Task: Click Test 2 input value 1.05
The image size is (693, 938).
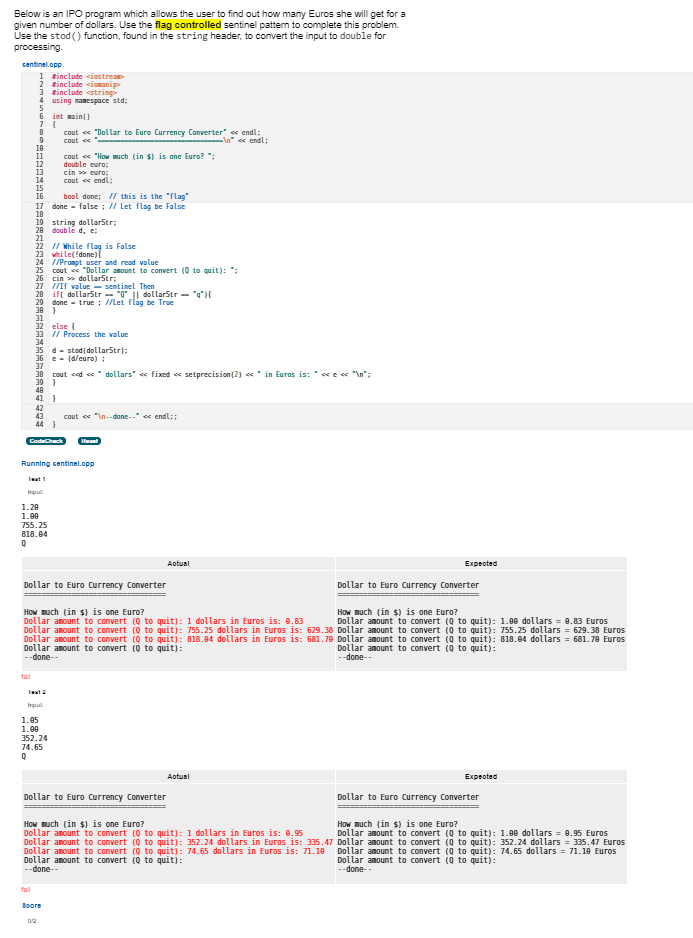Action: [30, 720]
